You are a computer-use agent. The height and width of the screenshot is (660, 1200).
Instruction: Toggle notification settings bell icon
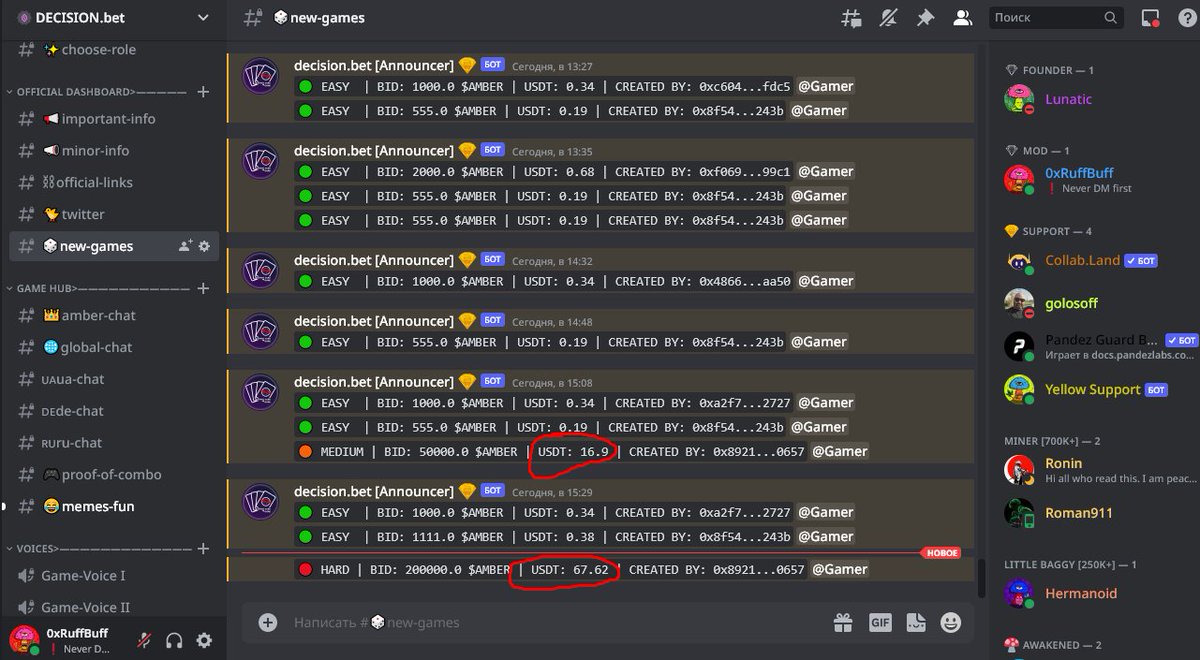(x=888, y=18)
